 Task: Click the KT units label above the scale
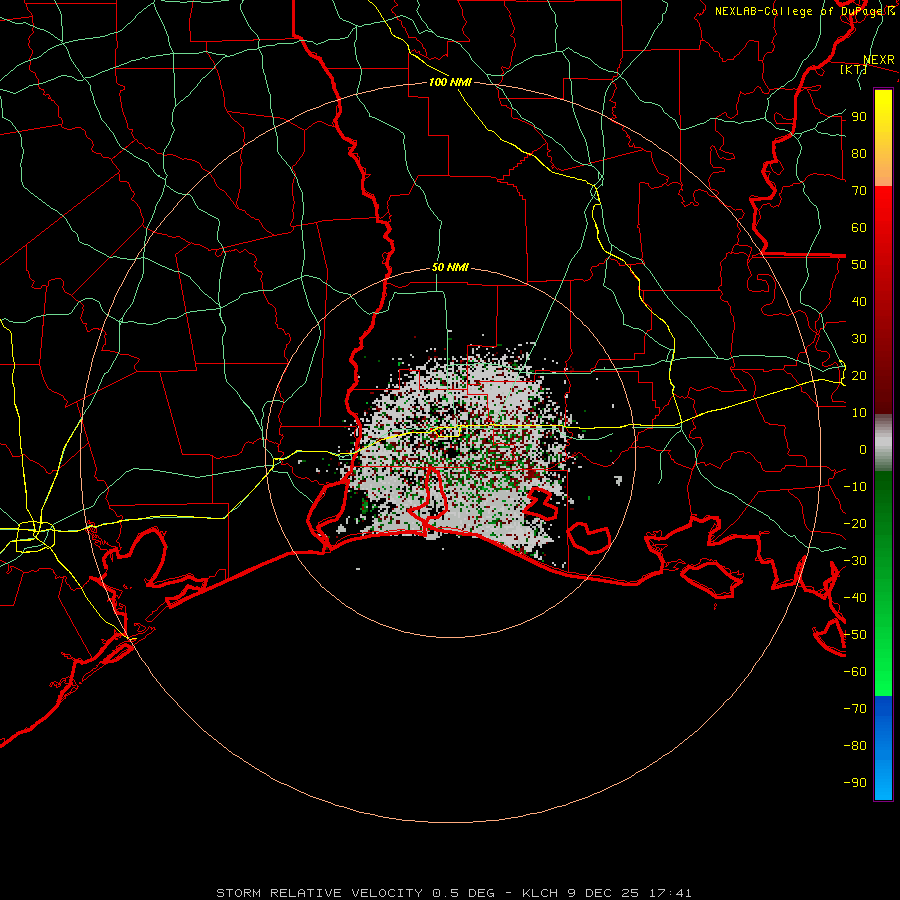coord(854,69)
